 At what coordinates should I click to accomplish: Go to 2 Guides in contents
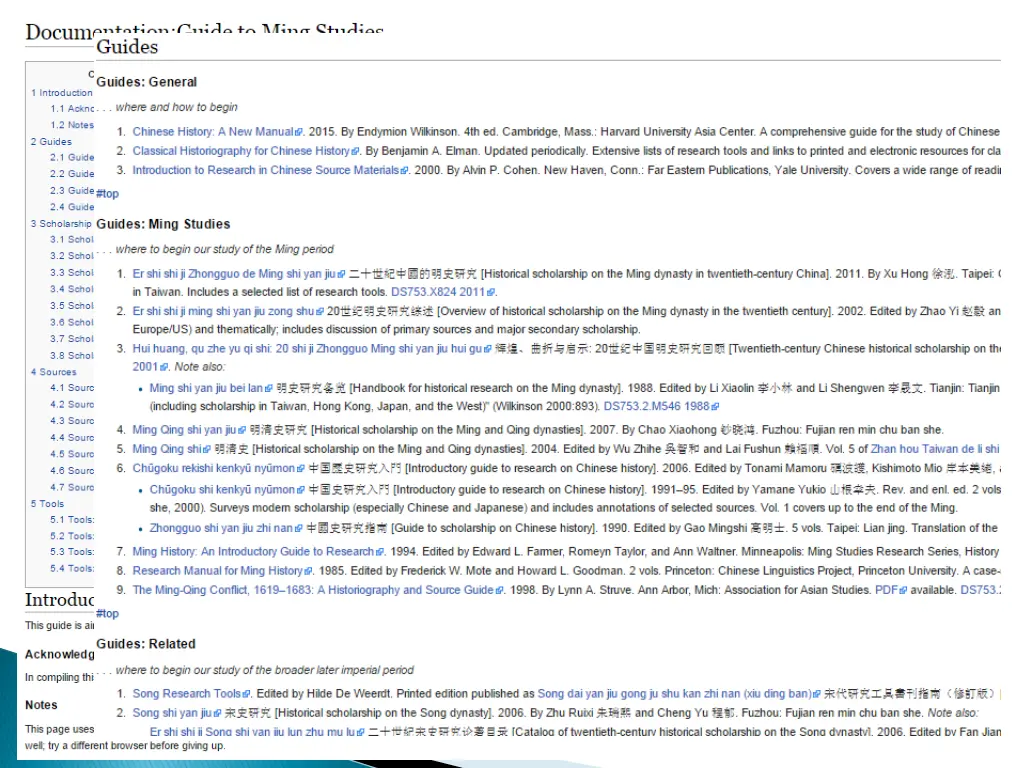[x=51, y=142]
